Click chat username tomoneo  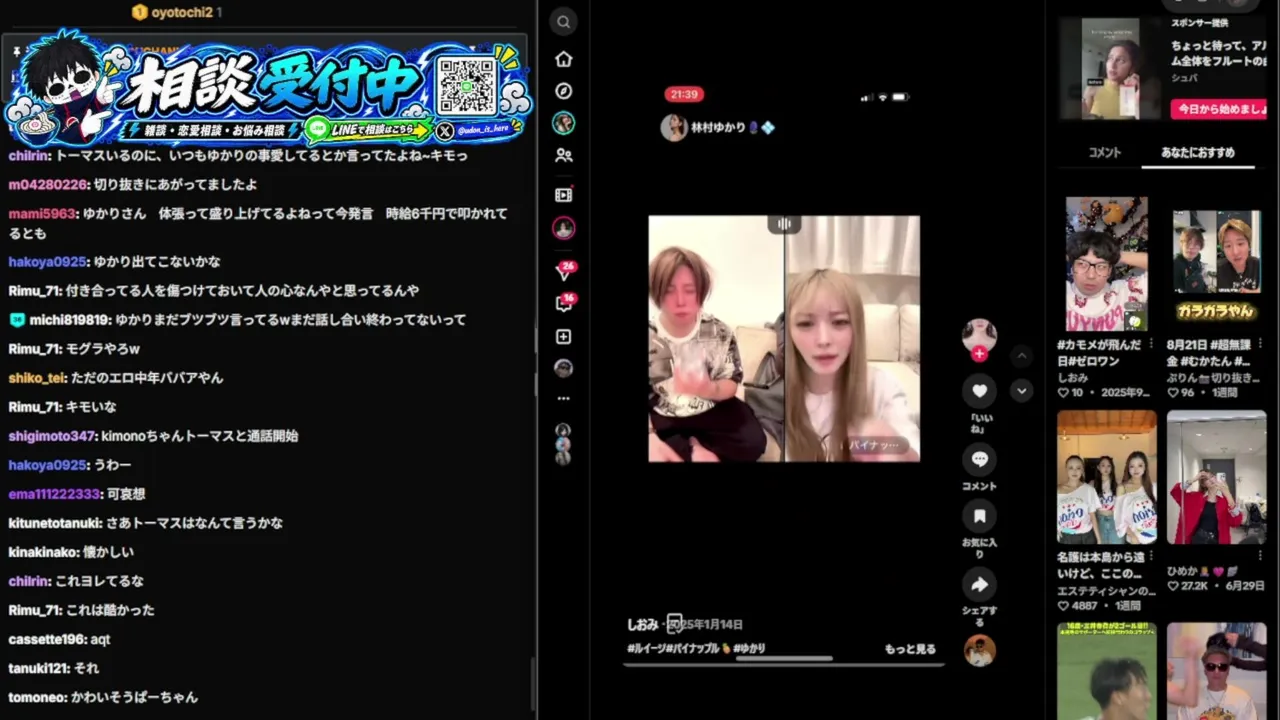click(x=37, y=697)
